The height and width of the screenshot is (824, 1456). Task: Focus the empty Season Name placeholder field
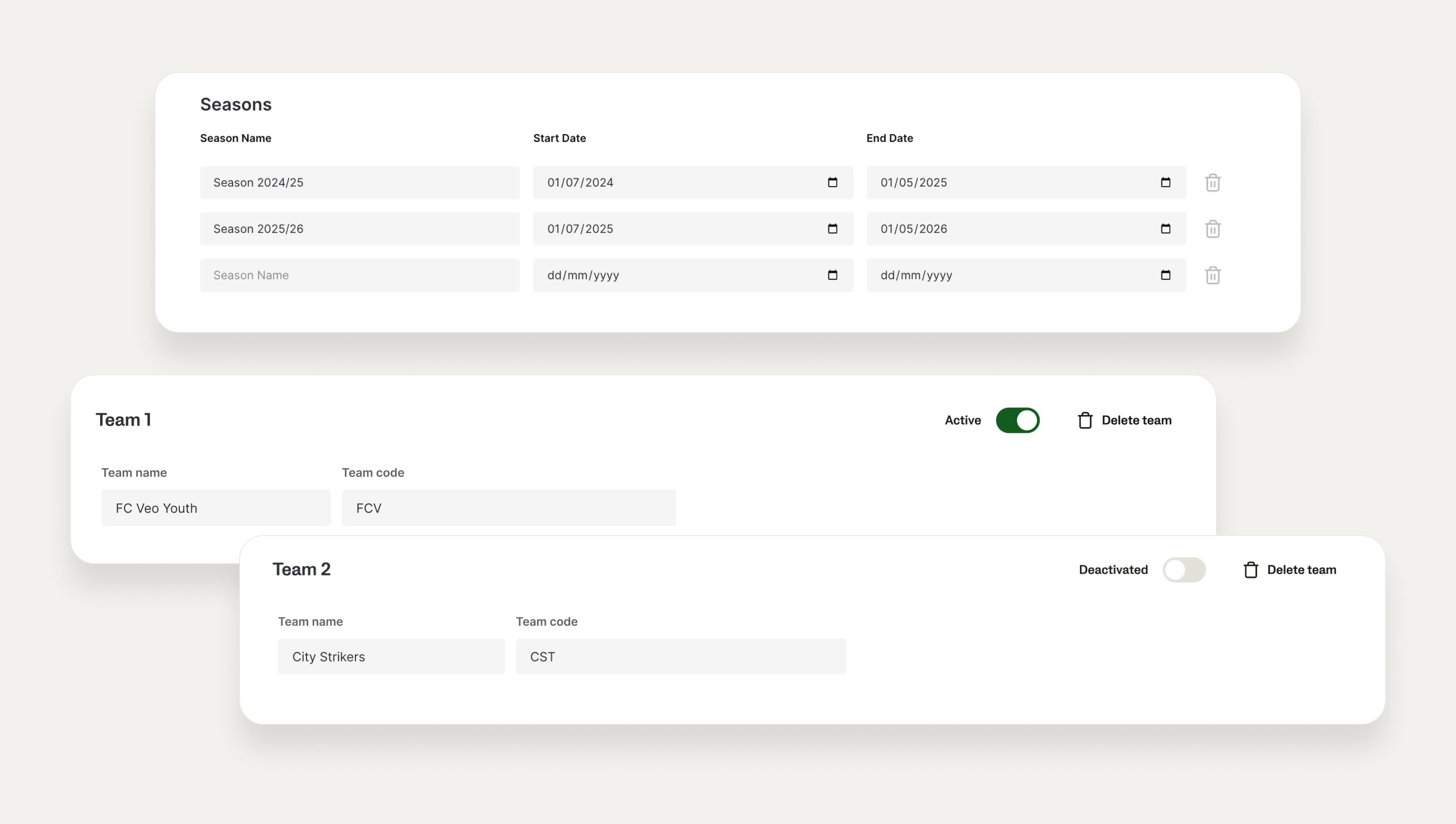pyautogui.click(x=359, y=275)
